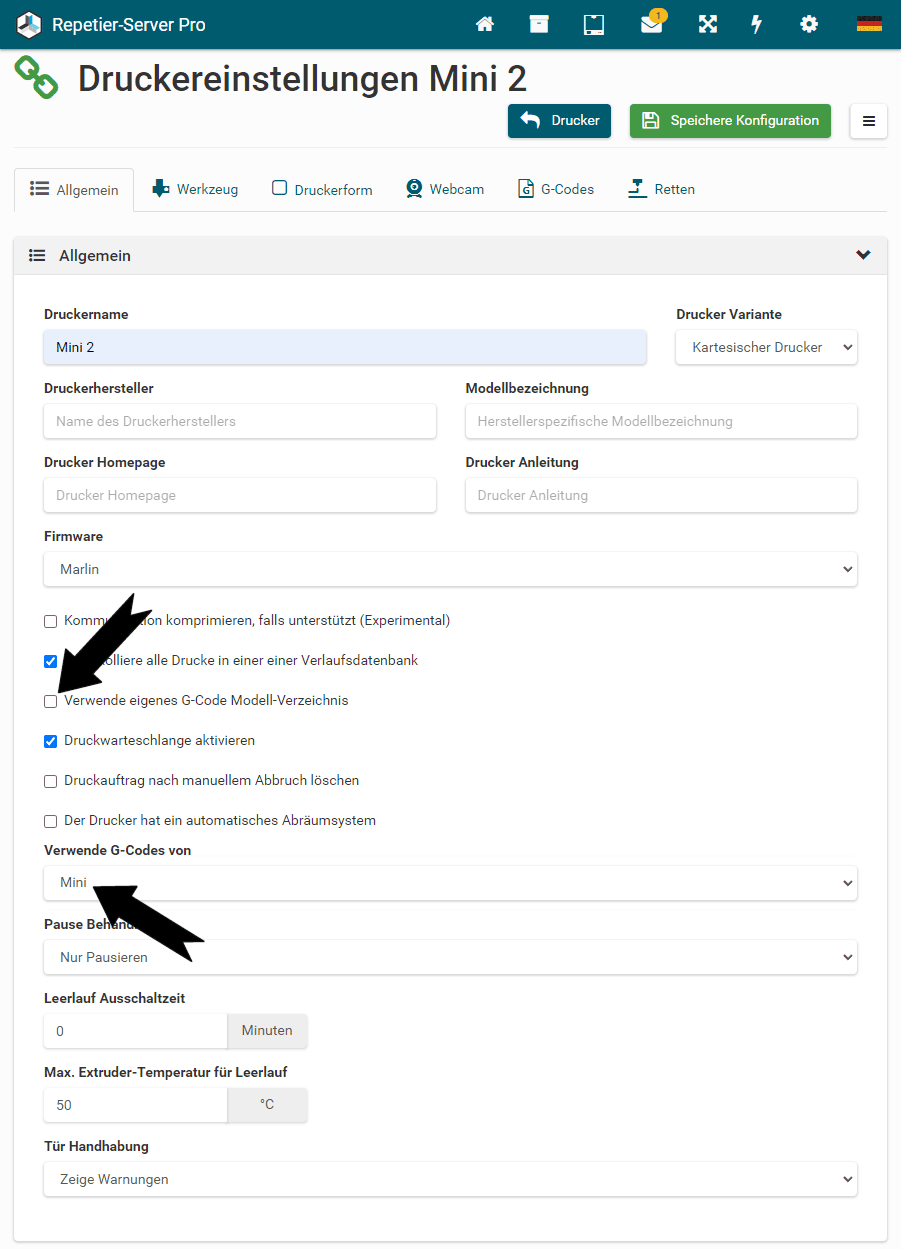Open the Verwende G-Codes von dropdown
Image resolution: width=901 pixels, height=1249 pixels.
(x=451, y=883)
